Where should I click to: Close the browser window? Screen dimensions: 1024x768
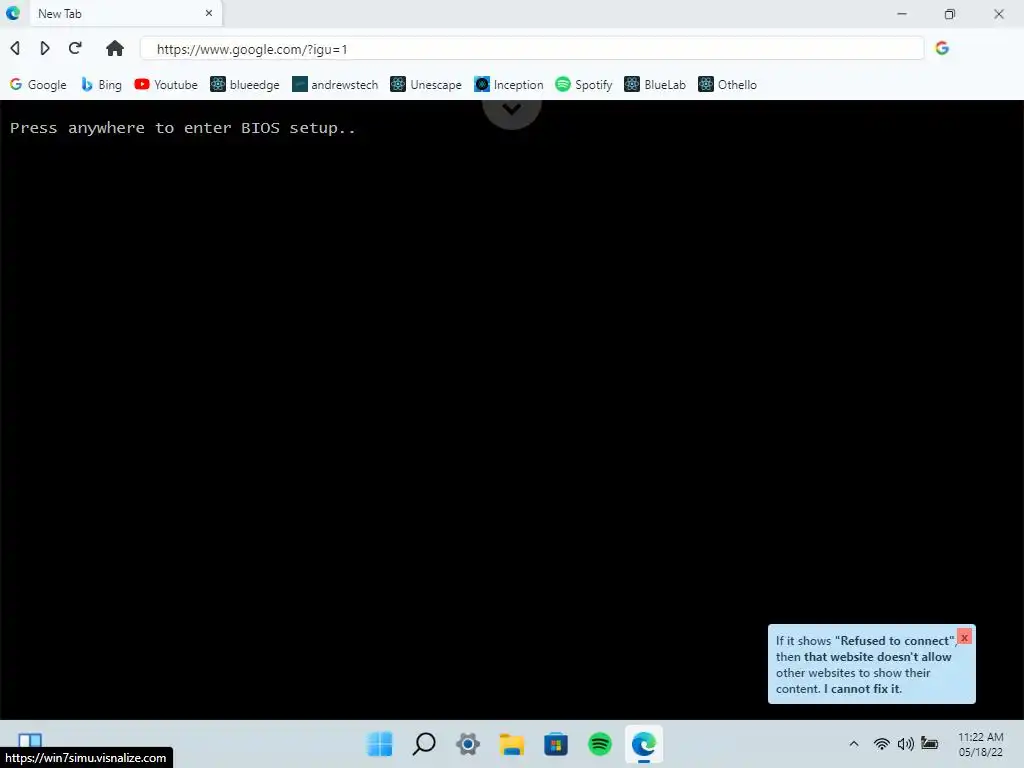pyautogui.click(x=999, y=14)
